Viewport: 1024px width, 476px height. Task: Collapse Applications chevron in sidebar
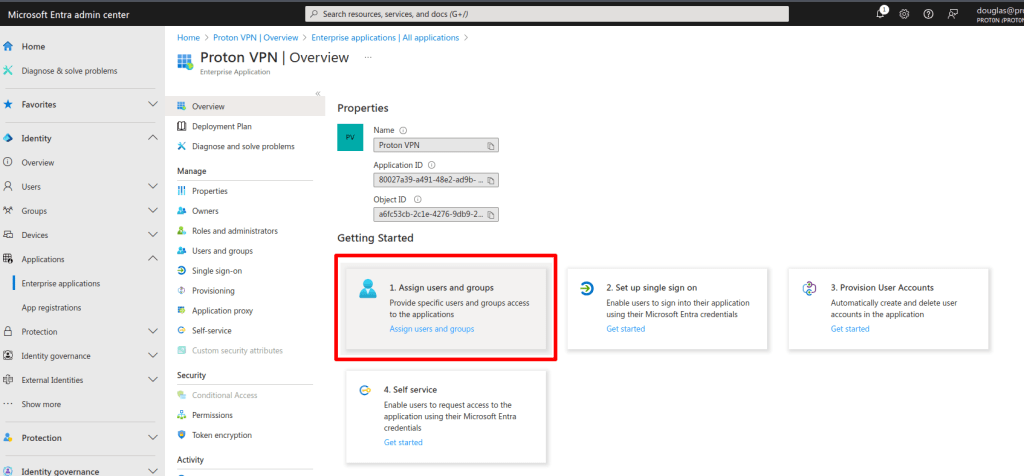[x=153, y=259]
